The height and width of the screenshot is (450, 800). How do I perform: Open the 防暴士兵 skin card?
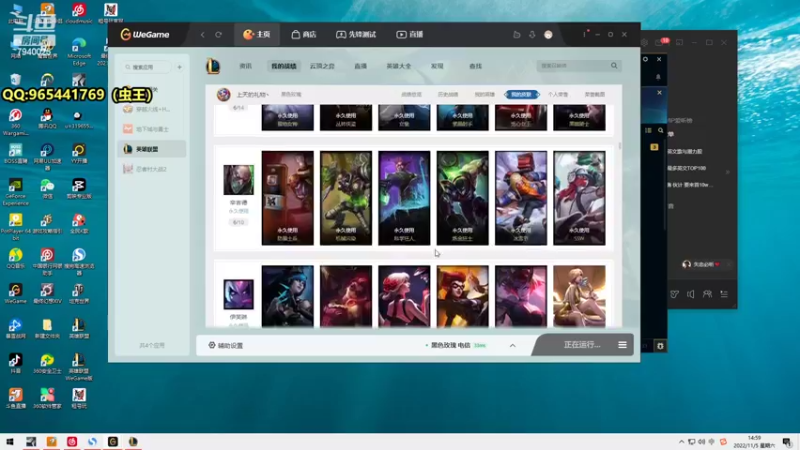click(288, 198)
